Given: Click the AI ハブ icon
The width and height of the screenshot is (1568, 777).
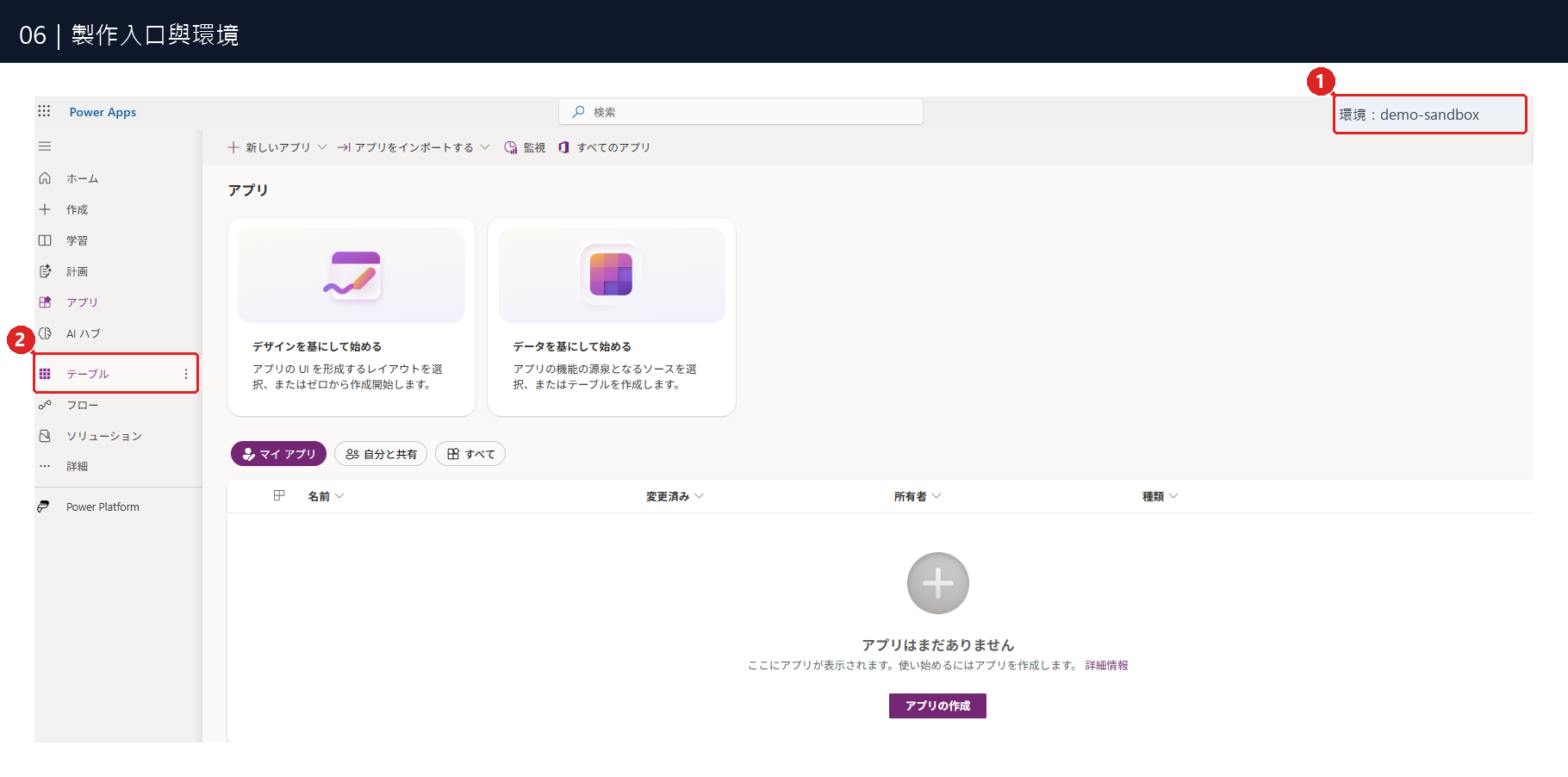Looking at the screenshot, I should click(x=45, y=333).
